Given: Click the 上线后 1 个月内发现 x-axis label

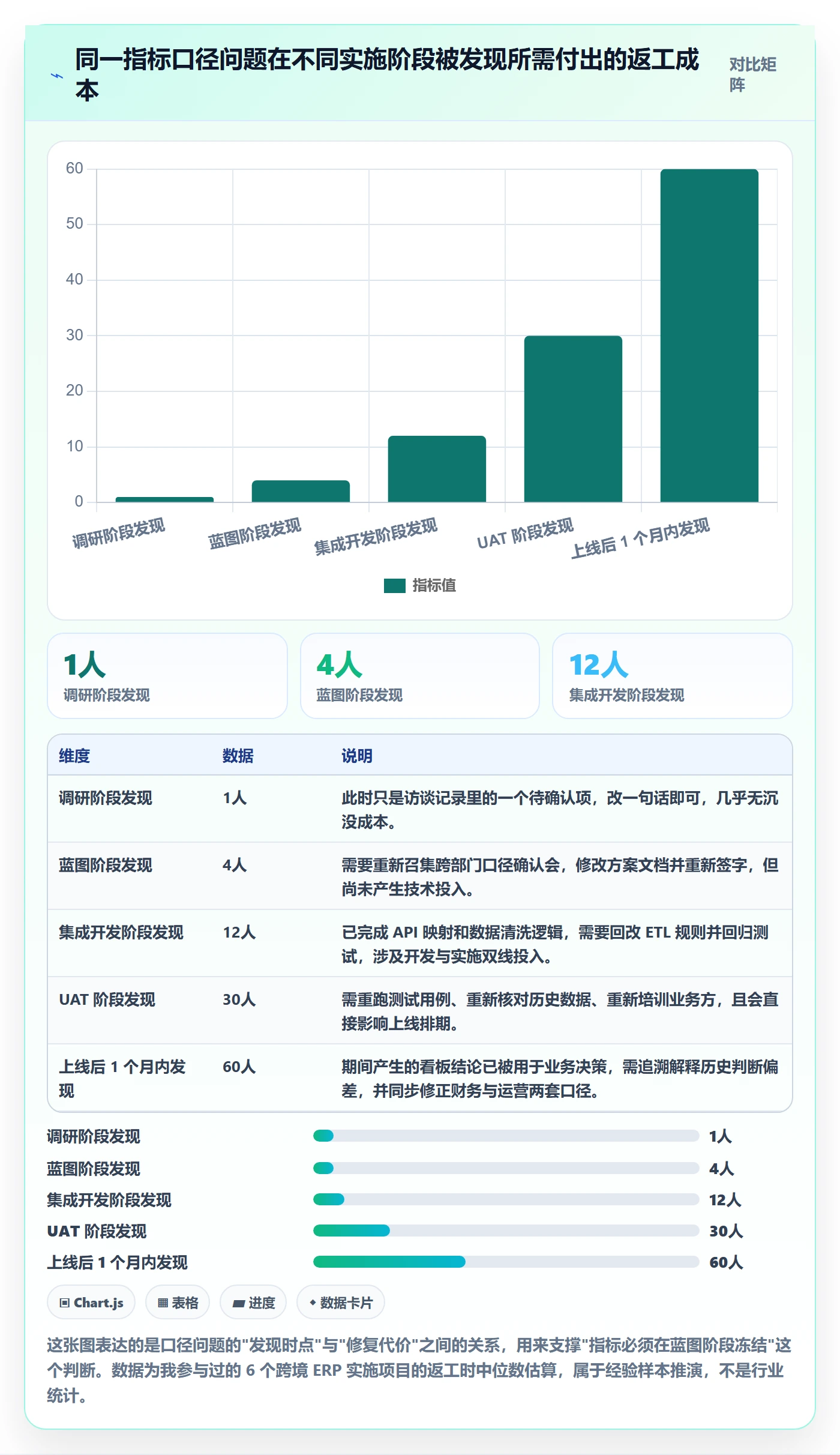Looking at the screenshot, I should (640, 538).
